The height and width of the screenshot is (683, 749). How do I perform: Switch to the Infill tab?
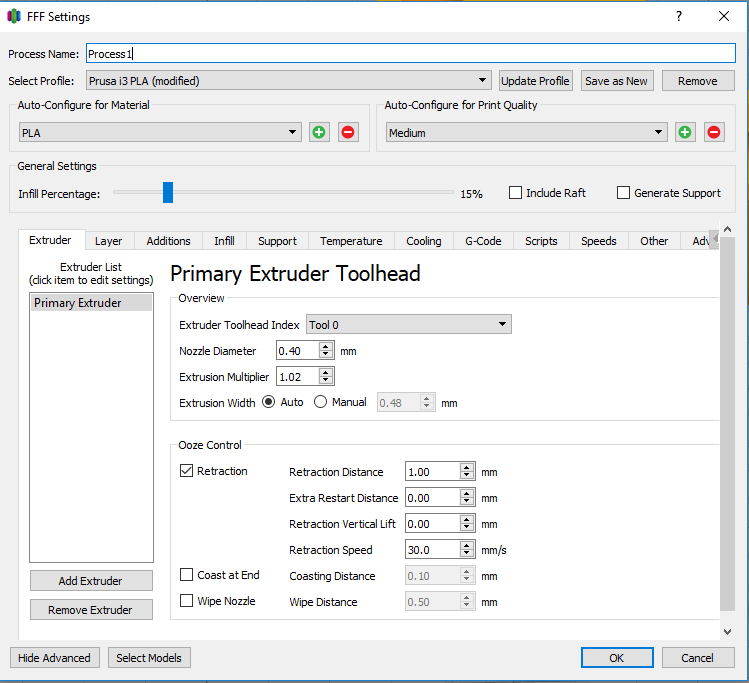[225, 241]
